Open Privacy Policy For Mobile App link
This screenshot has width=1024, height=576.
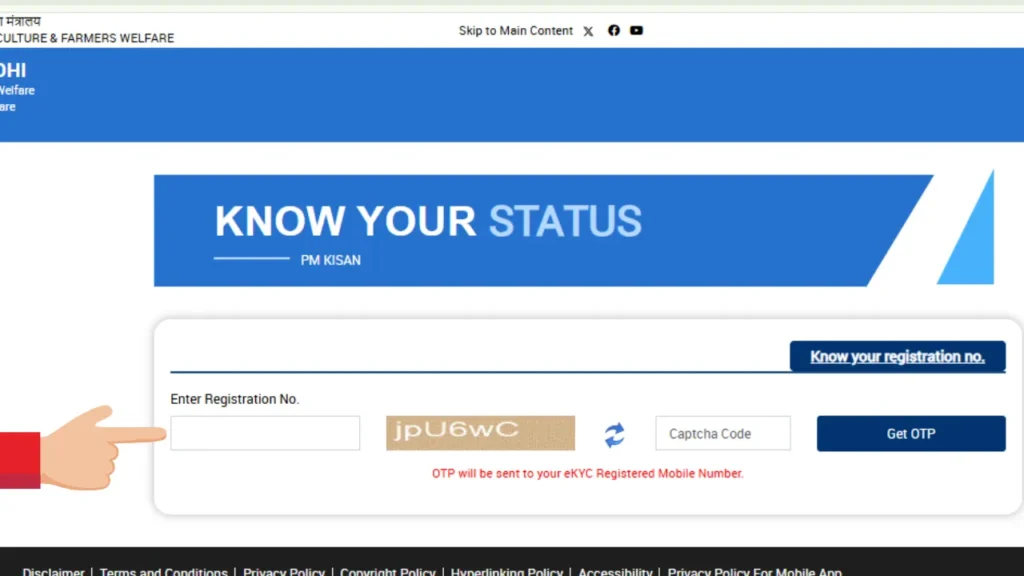click(x=754, y=571)
